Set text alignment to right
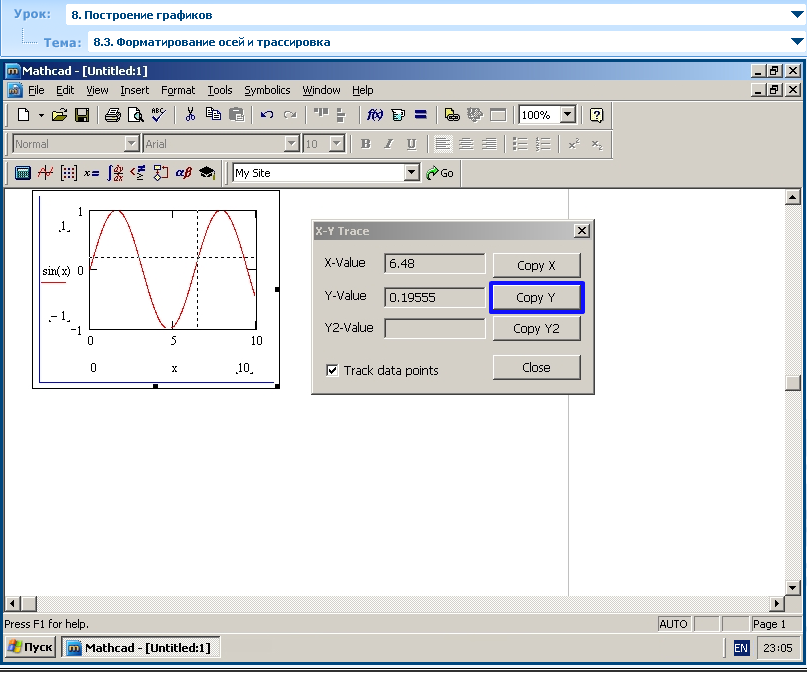Image resolution: width=807 pixels, height=682 pixels. point(489,144)
